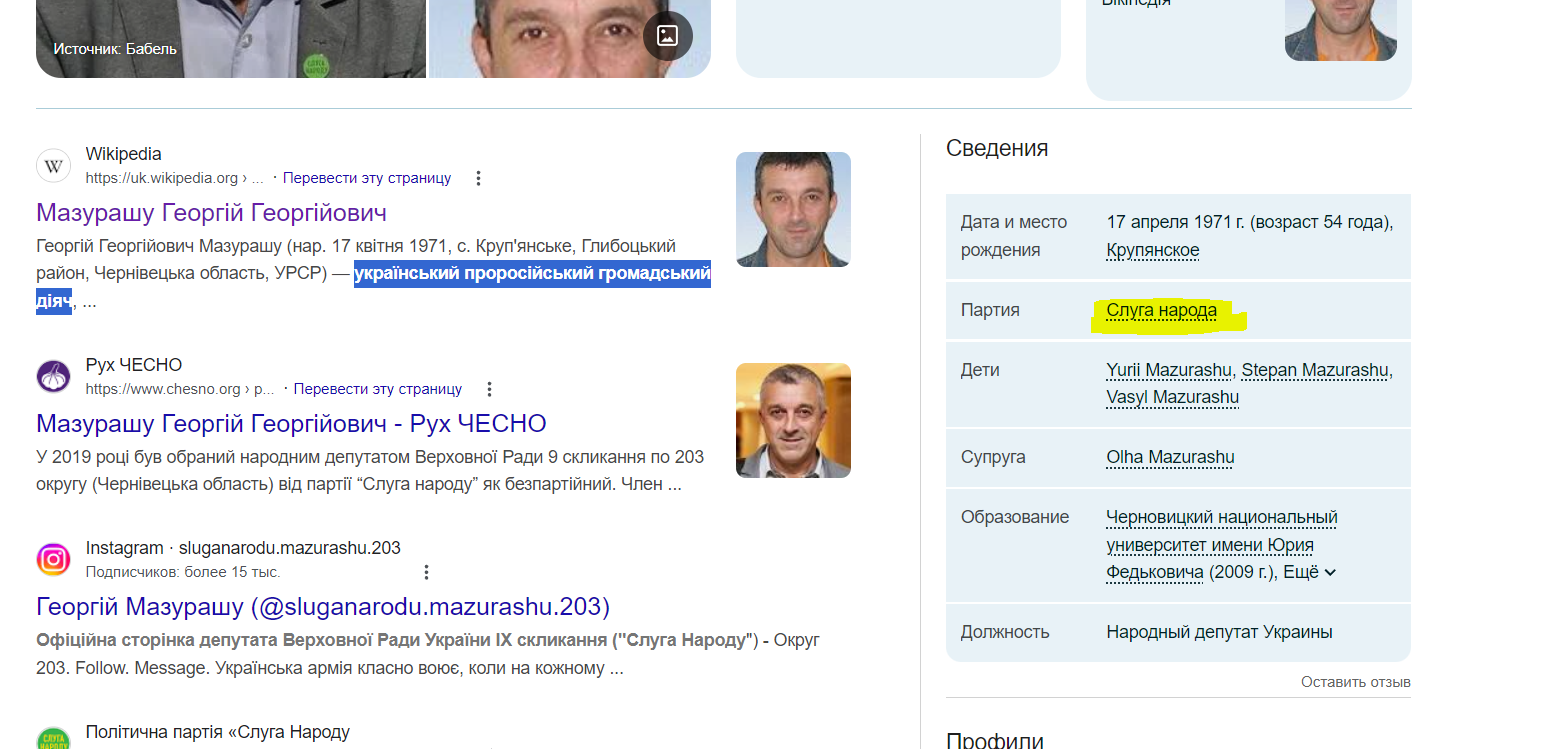Click the Olha Mazurashu spouse link

[1169, 457]
